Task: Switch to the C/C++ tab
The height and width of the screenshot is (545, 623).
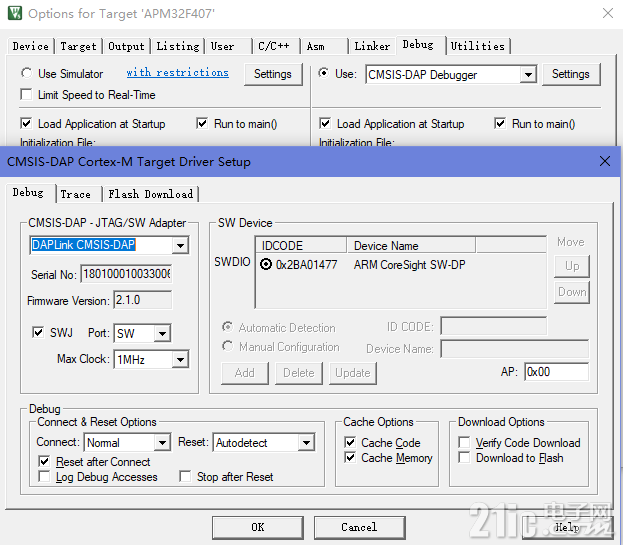Action: pyautogui.click(x=277, y=46)
